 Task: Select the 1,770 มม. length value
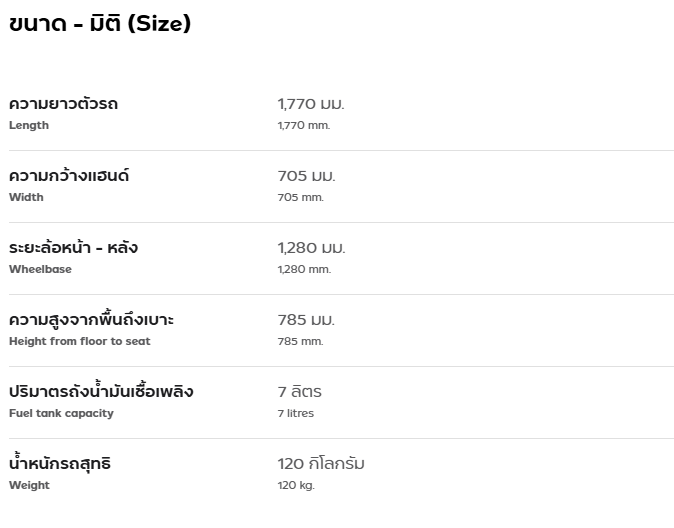pyautogui.click(x=311, y=104)
